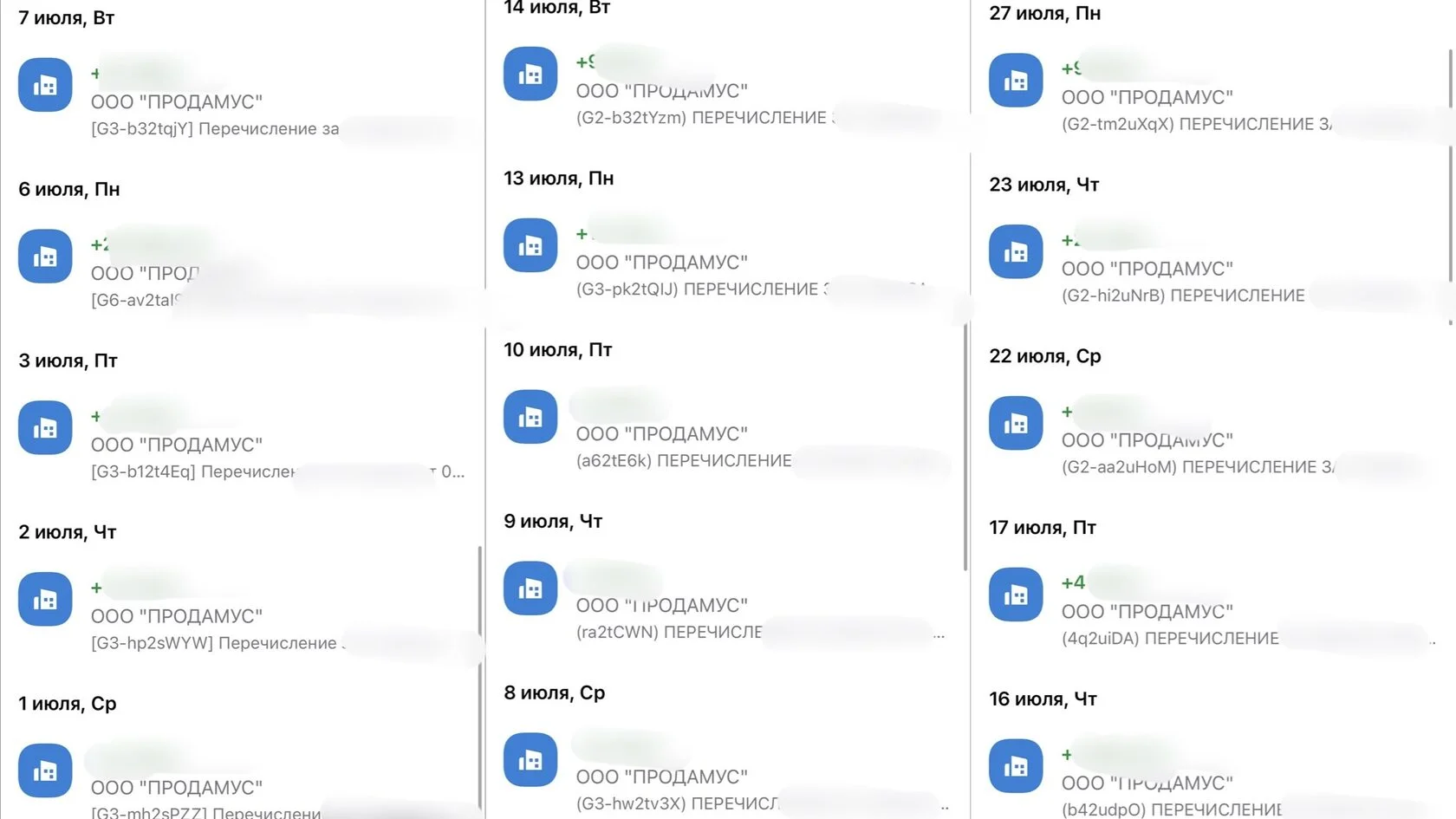This screenshot has height=819, width=1456.
Task: Select the company icon for 13 июля, Пн
Action: [530, 245]
